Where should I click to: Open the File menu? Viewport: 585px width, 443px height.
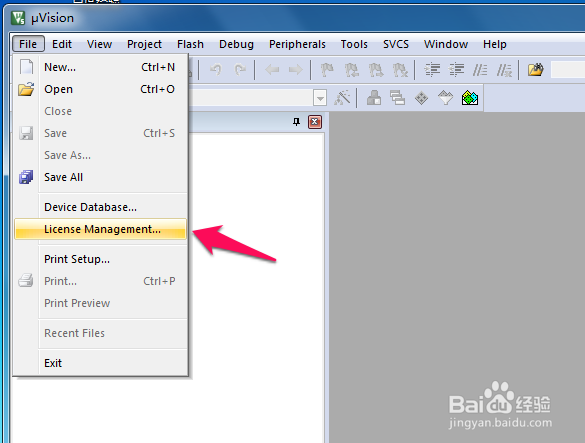pos(28,44)
